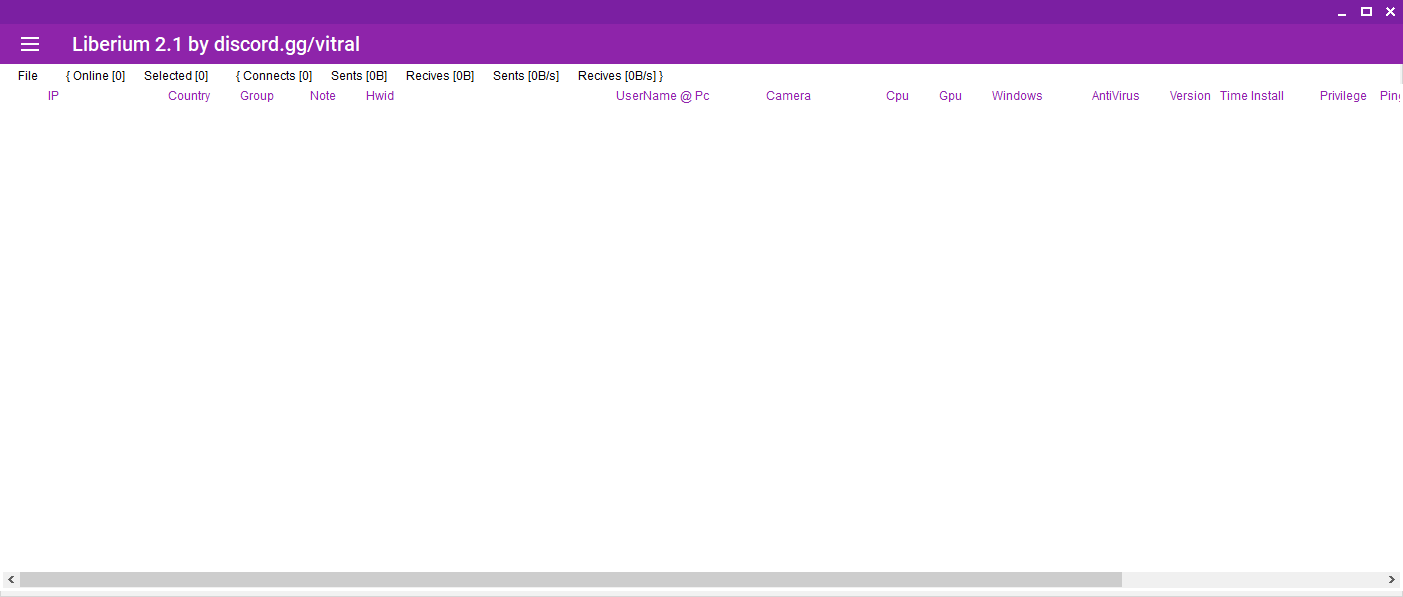1403x597 pixels.
Task: Open the File menu
Action: [28, 76]
